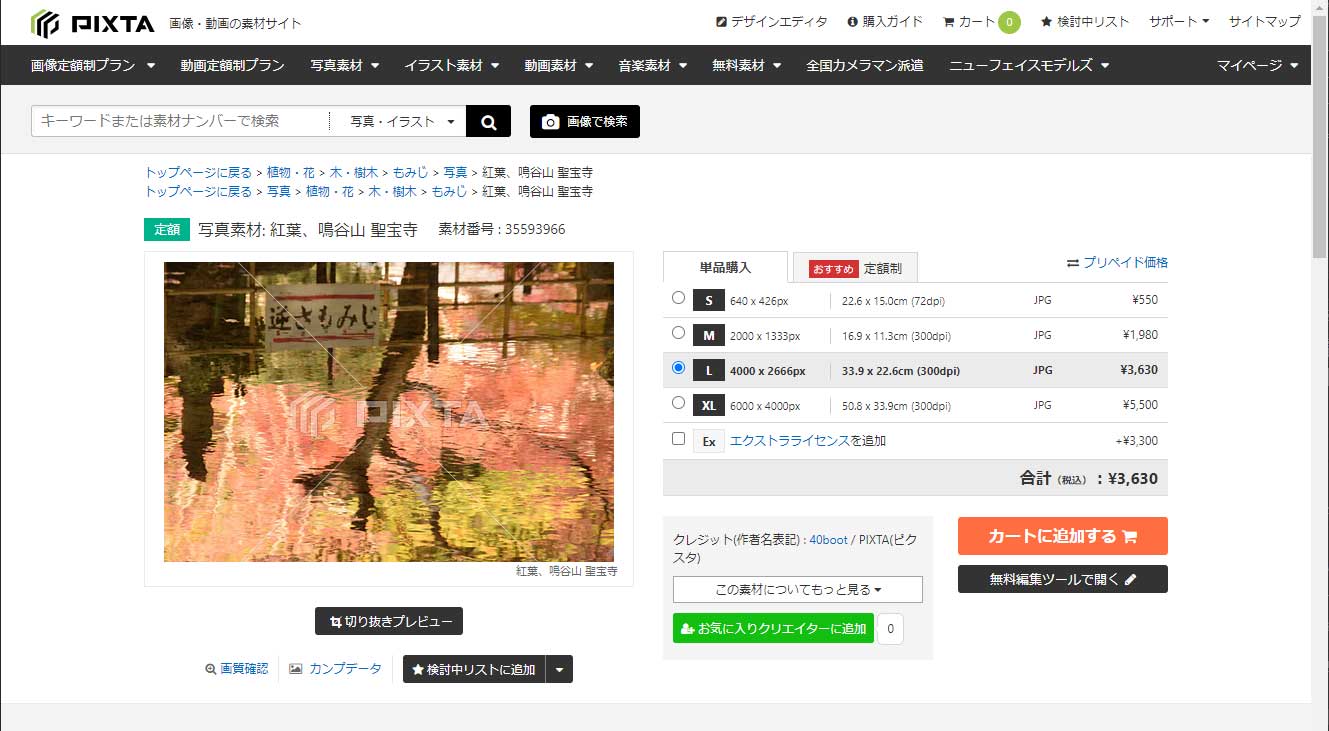The image size is (1329, 731).
Task: Open the design editor link
Action: [x=771, y=22]
